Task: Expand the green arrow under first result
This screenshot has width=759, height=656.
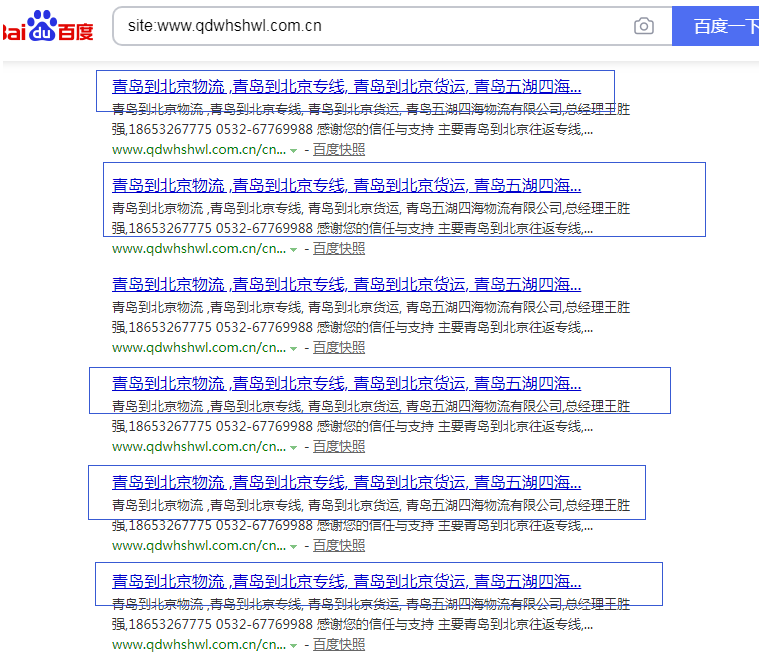Action: click(294, 151)
